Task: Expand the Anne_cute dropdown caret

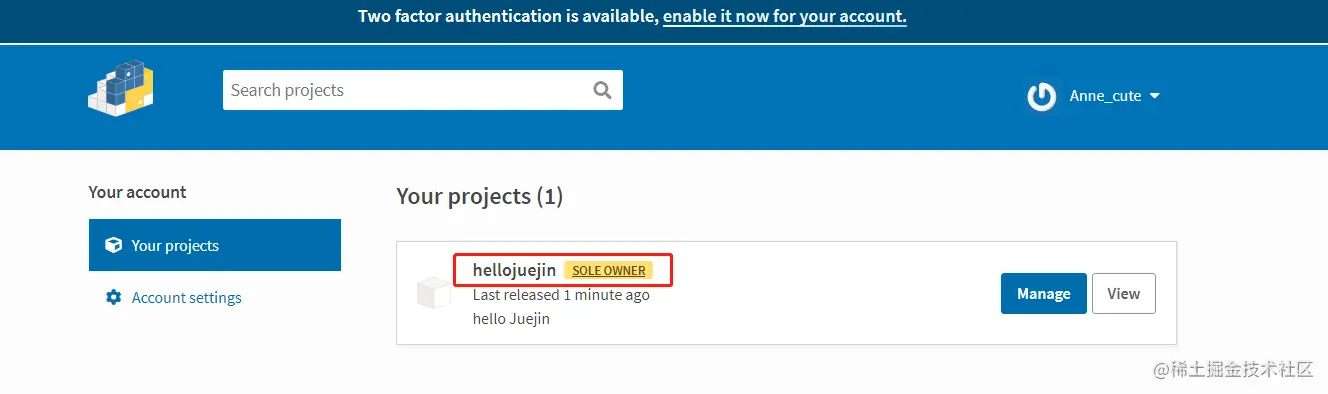Action: tap(1154, 96)
